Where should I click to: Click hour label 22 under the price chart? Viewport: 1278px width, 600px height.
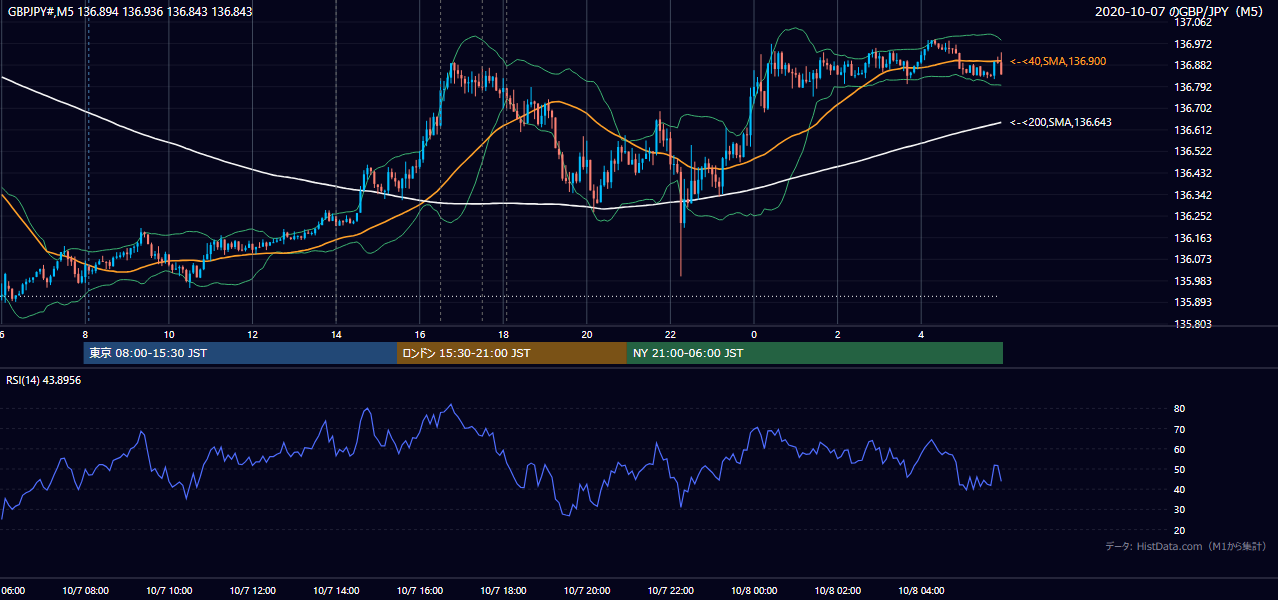[x=670, y=334]
